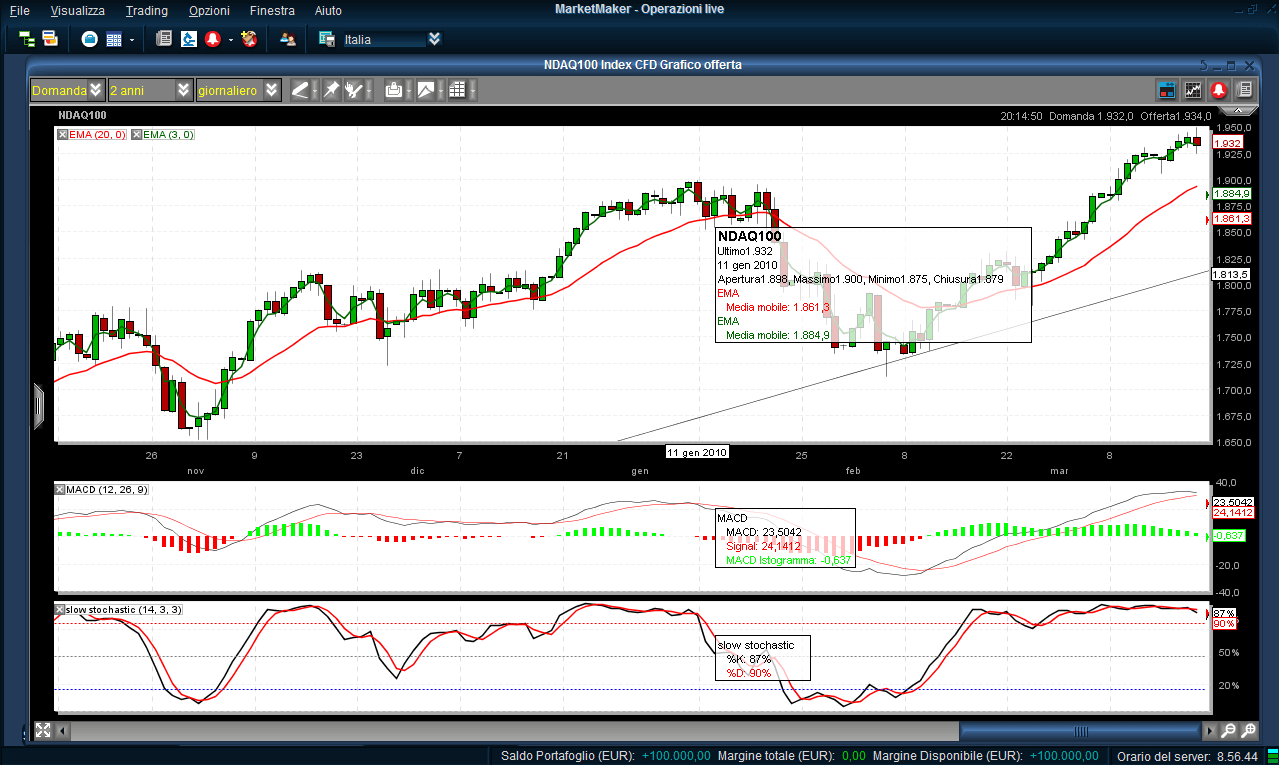Select the line drawing tool
The image size is (1279, 765).
(300, 90)
